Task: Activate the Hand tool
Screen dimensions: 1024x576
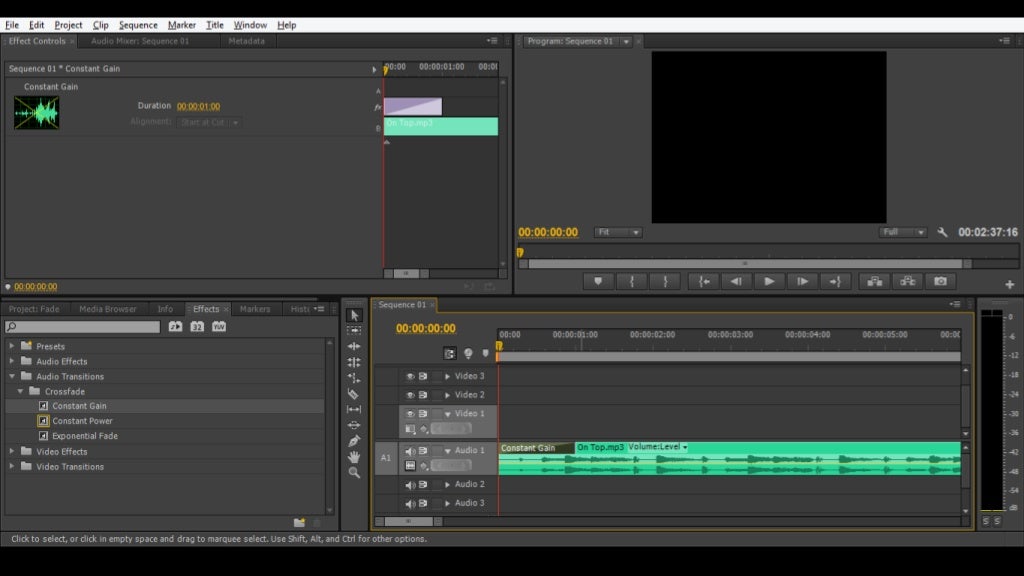Action: 354,457
